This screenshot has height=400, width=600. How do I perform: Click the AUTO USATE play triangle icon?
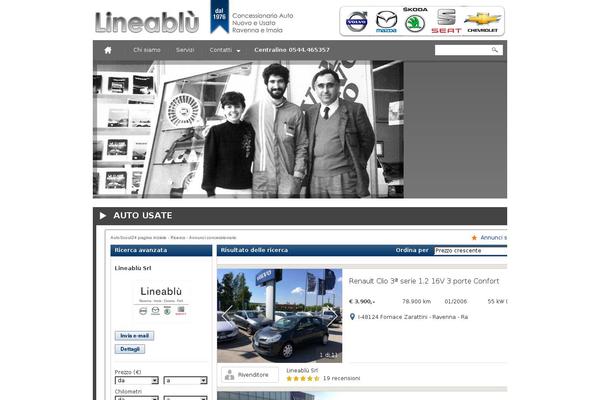103,216
